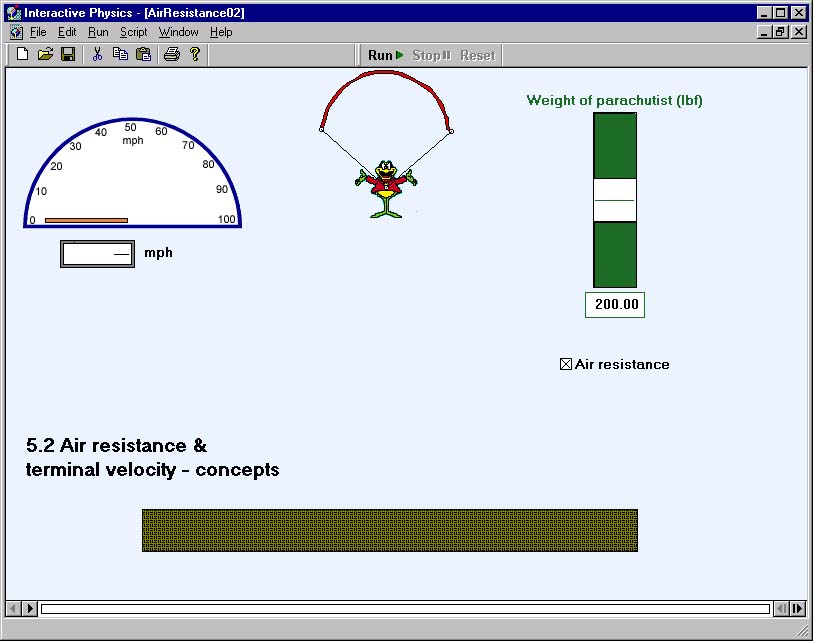Screen dimensions: 813x641
Task: Open the Run menu
Action: tap(98, 32)
